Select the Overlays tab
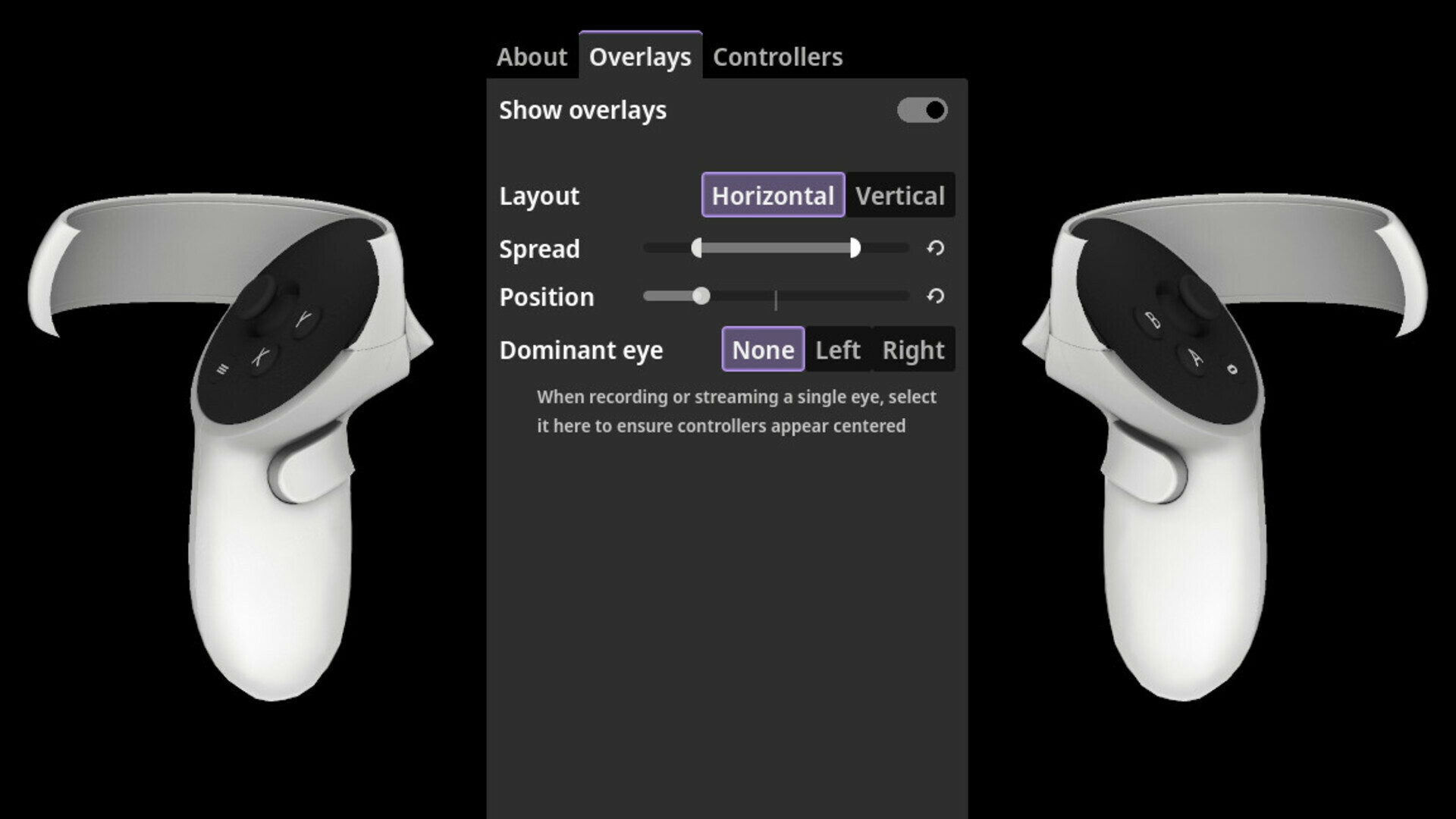This screenshot has height=819, width=1456. [x=640, y=56]
